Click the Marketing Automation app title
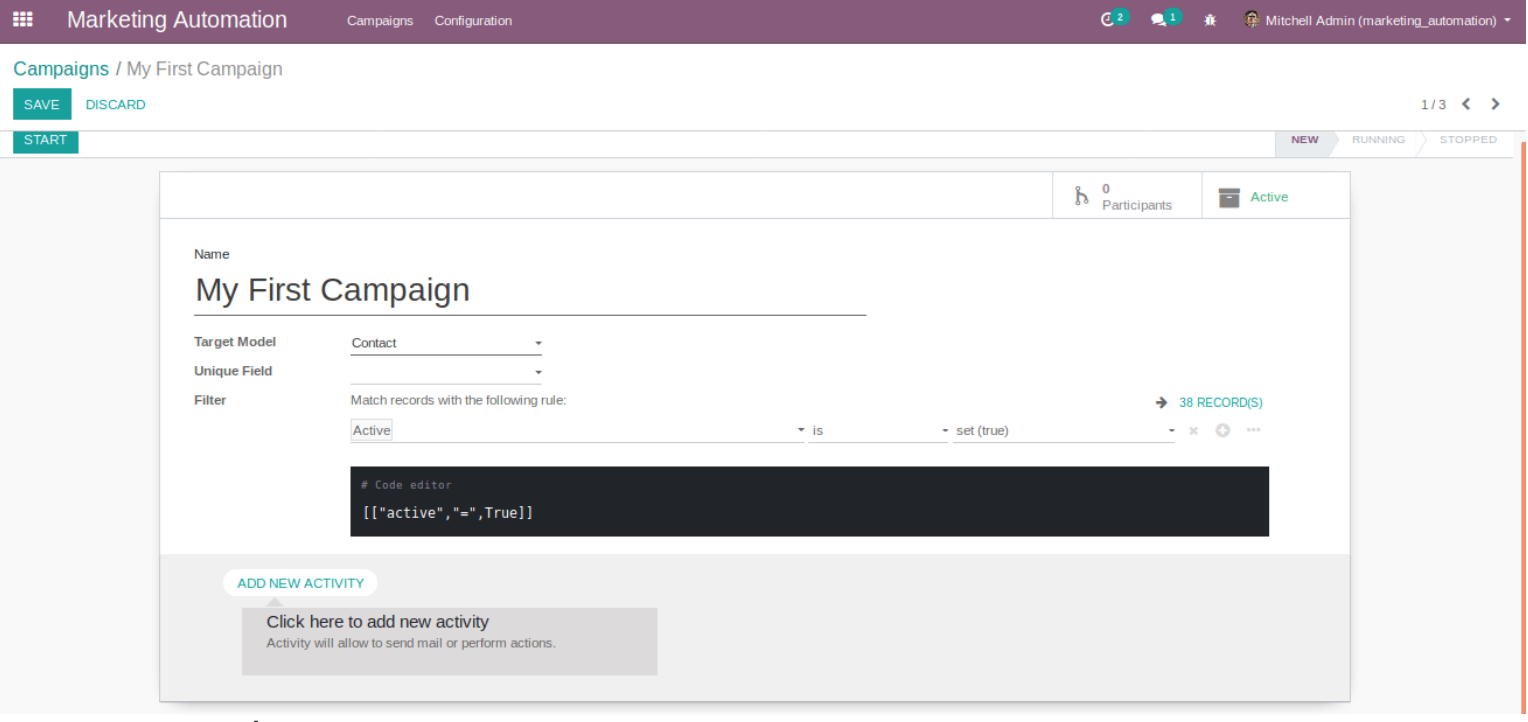This screenshot has width=1528, height=722. pos(177,20)
